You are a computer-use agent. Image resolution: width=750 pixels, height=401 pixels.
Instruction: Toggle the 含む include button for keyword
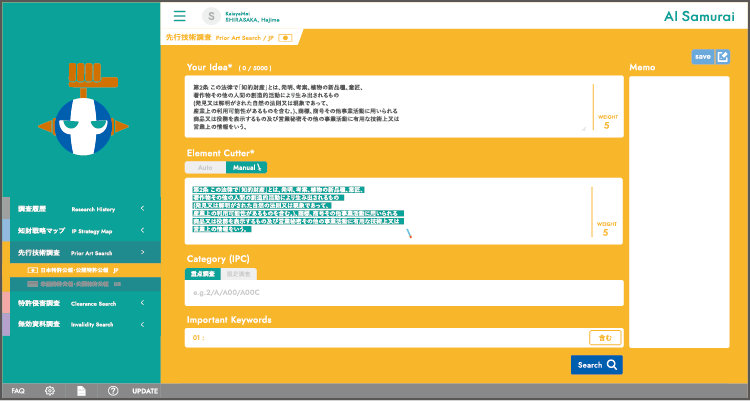coord(603,338)
